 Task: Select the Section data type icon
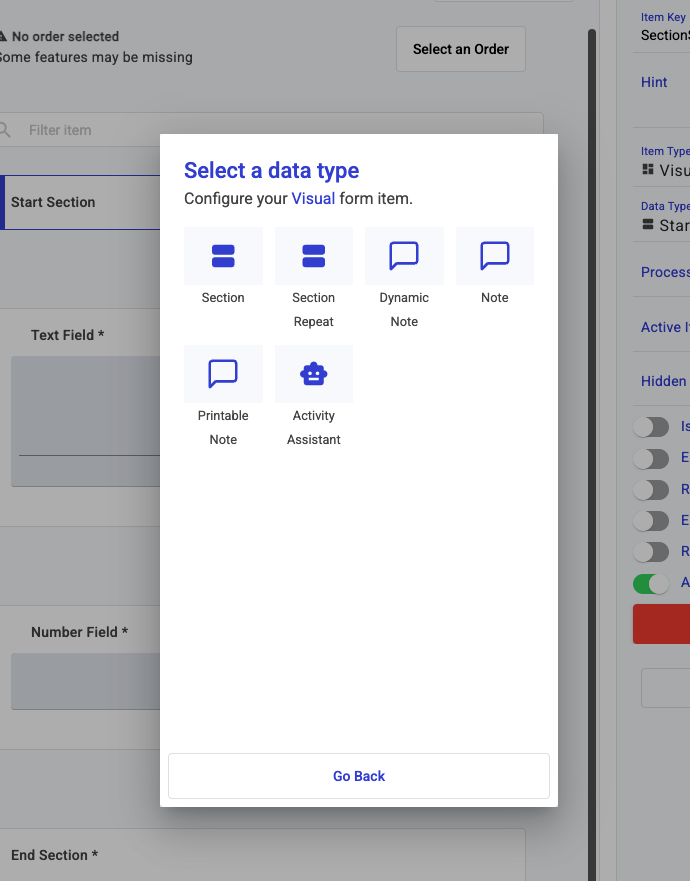click(223, 256)
